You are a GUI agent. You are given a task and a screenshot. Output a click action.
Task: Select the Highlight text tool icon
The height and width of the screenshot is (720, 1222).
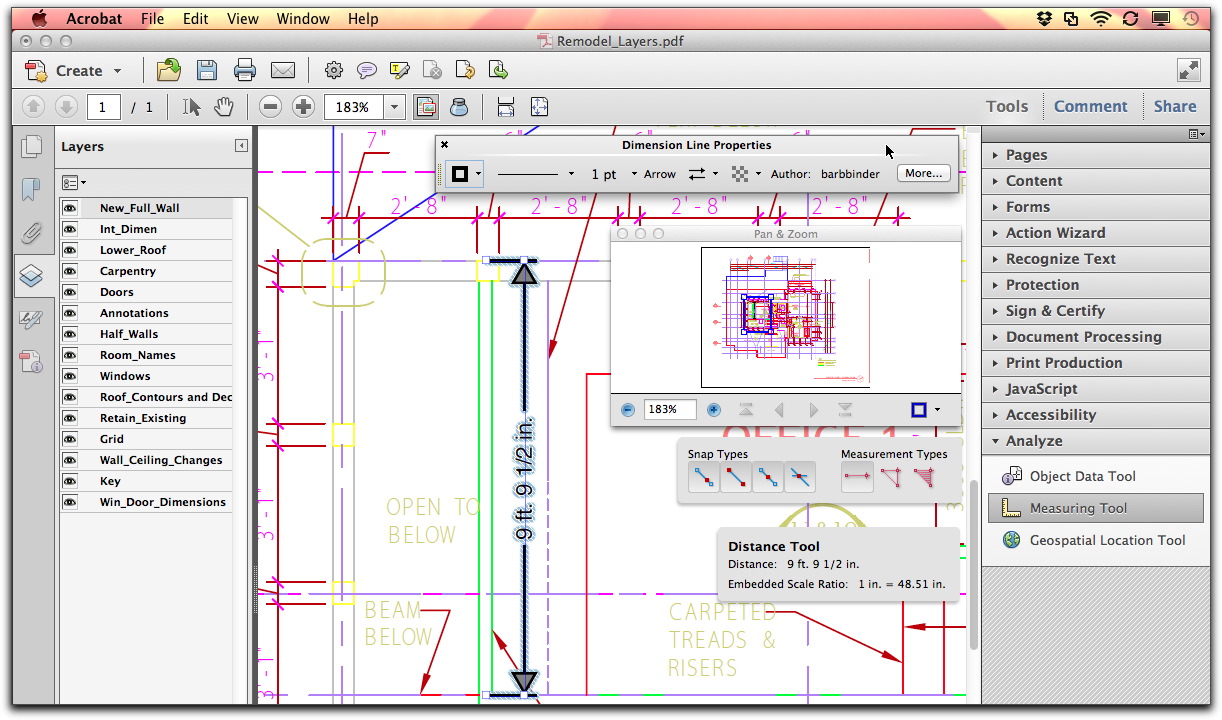click(x=400, y=70)
